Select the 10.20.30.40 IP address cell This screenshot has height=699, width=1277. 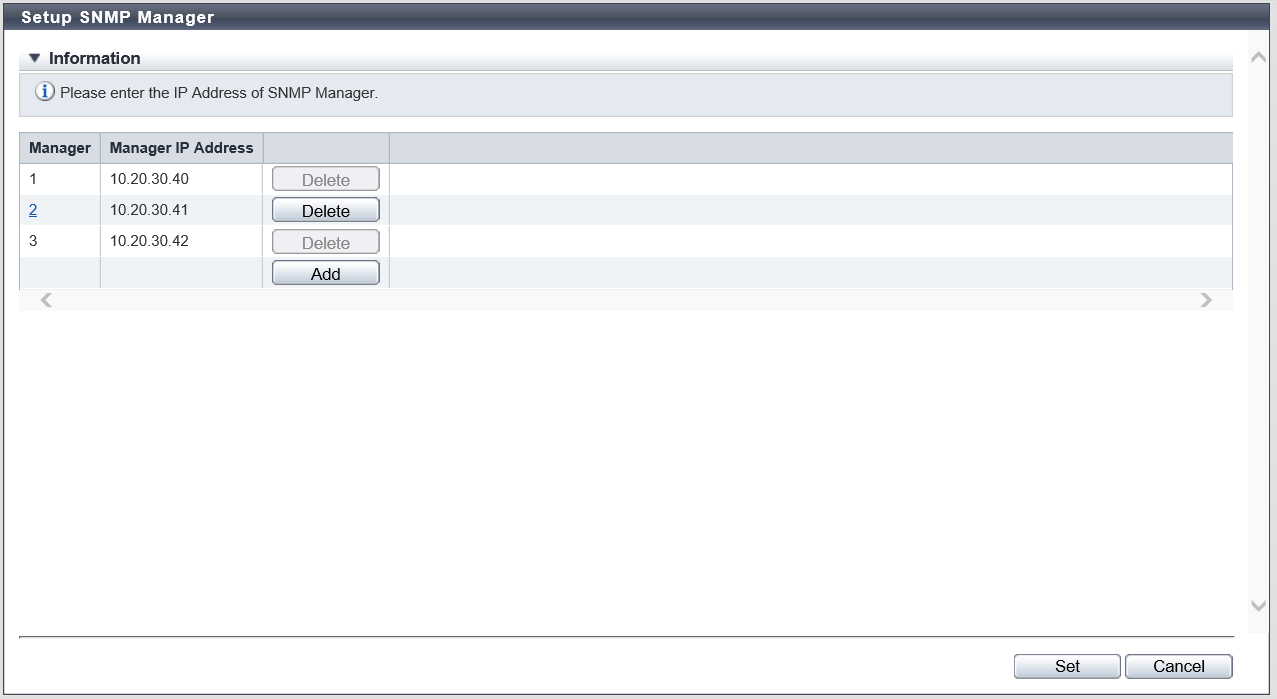[149, 179]
